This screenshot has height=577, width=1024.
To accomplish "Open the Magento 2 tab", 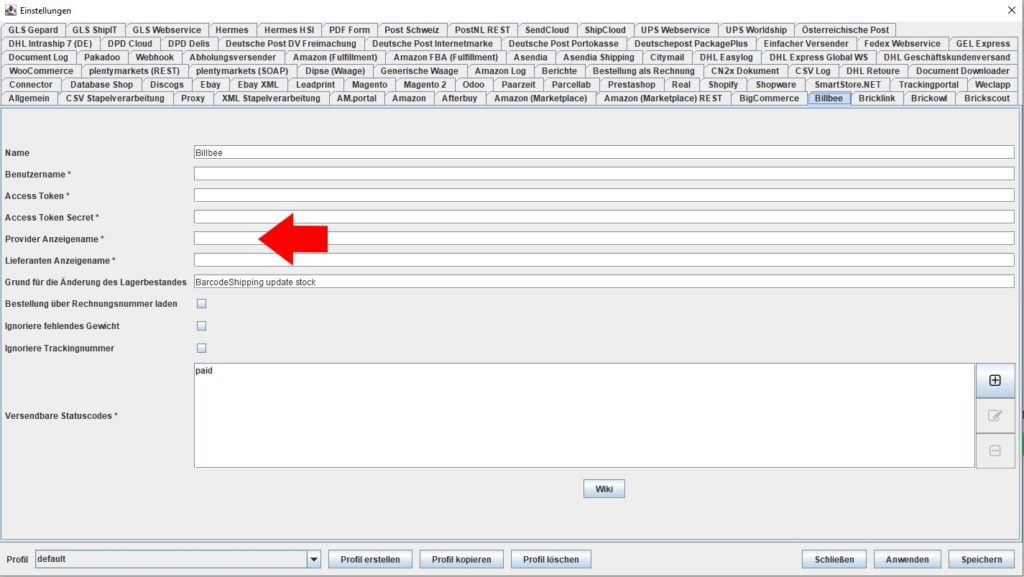I will (424, 84).
